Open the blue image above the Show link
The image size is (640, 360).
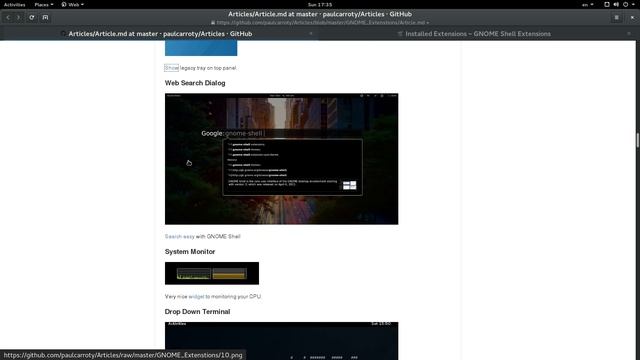click(x=201, y=48)
